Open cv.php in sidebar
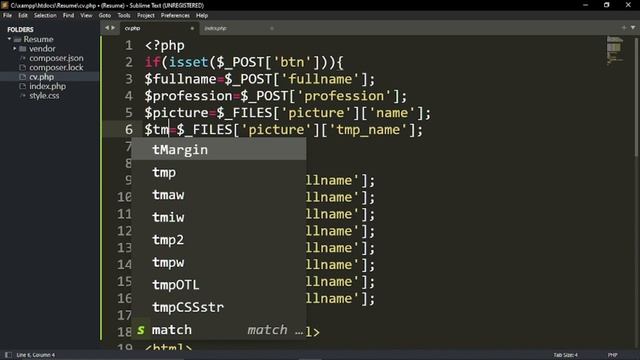The image size is (640, 360). click(x=41, y=77)
